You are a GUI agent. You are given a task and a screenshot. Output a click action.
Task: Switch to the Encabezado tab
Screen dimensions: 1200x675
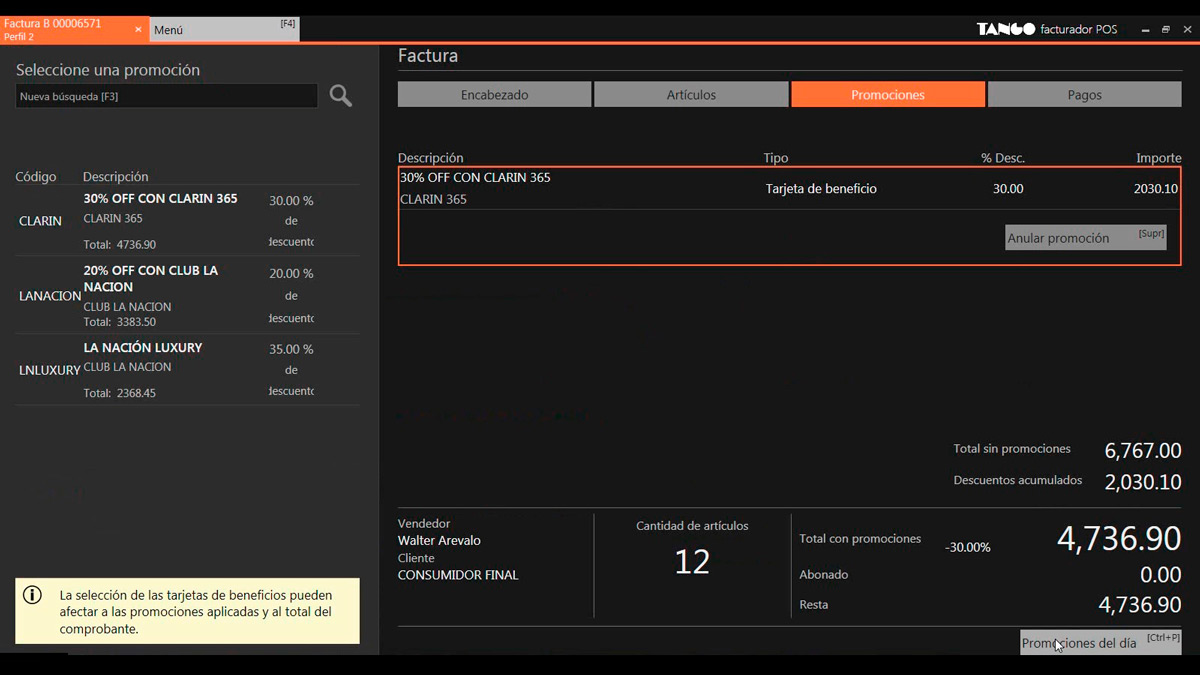tap(494, 95)
